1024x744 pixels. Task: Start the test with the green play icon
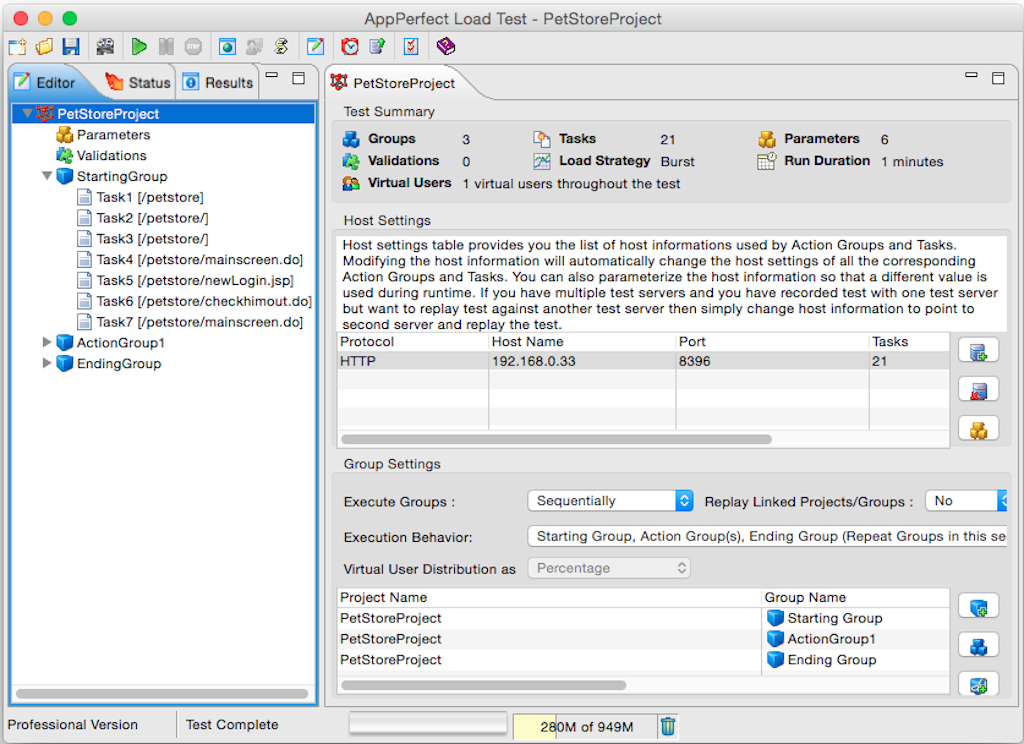click(x=138, y=46)
